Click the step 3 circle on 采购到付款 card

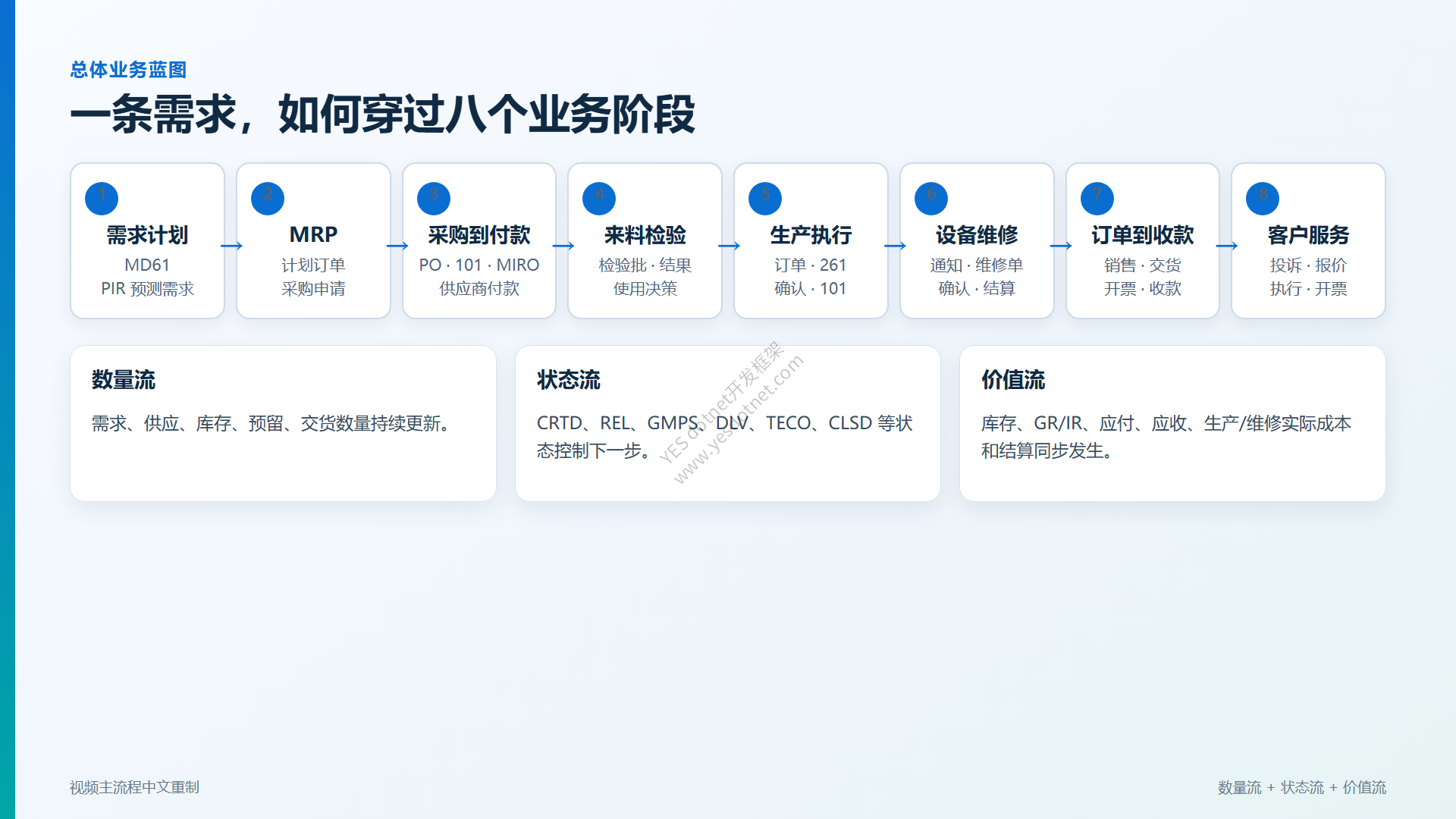pyautogui.click(x=434, y=199)
